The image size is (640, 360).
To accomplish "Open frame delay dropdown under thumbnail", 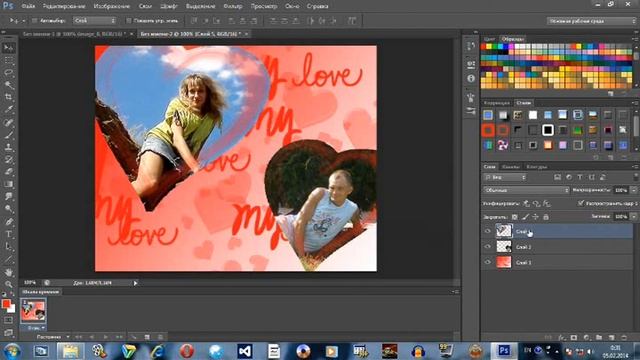I will (43, 328).
